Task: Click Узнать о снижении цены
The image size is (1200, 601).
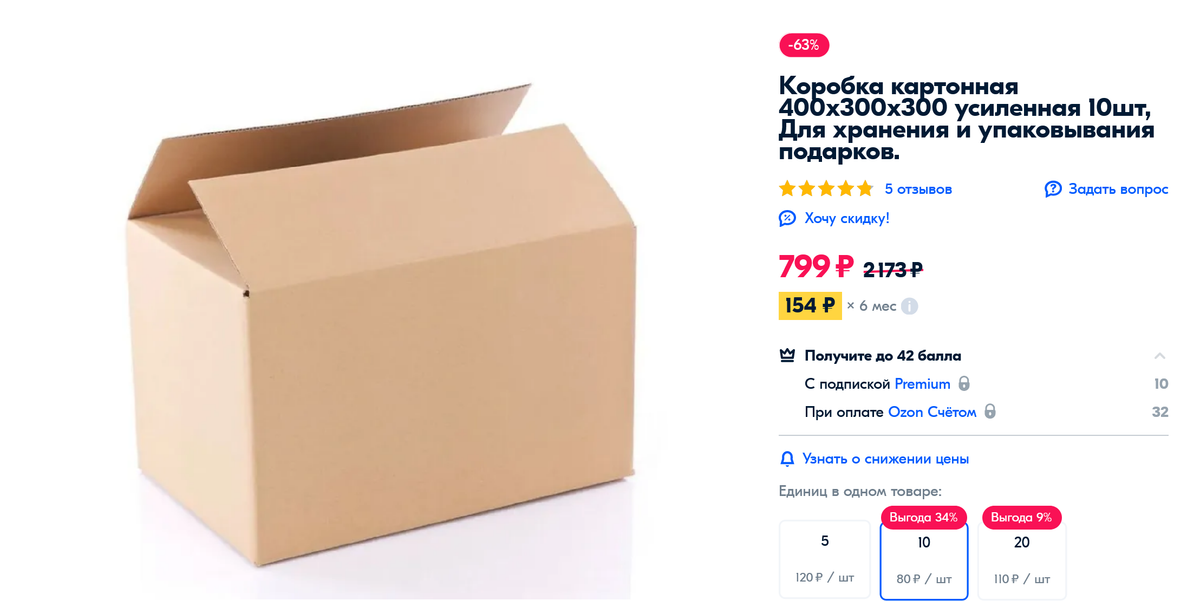Action: coord(885,459)
